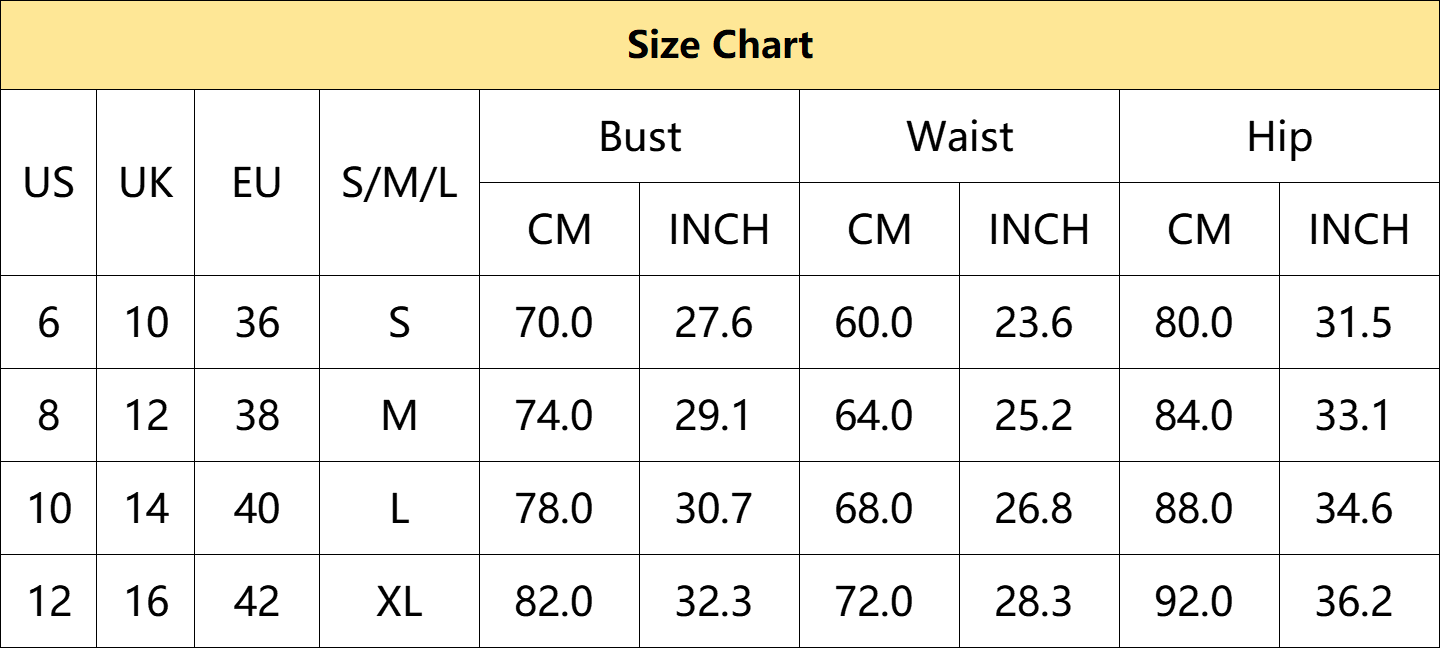Select the size XL cell
This screenshot has height=649, width=1440.
click(x=399, y=601)
